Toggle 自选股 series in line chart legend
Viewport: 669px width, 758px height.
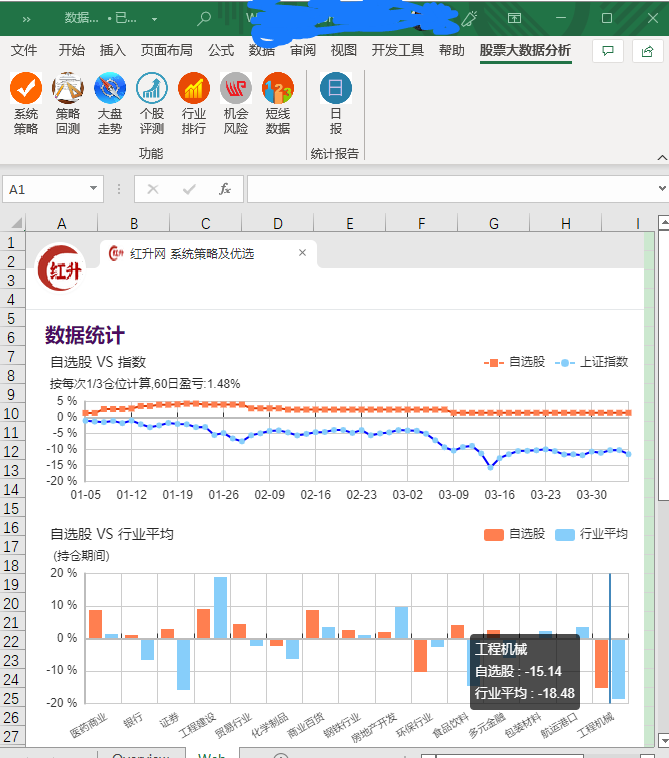514,362
